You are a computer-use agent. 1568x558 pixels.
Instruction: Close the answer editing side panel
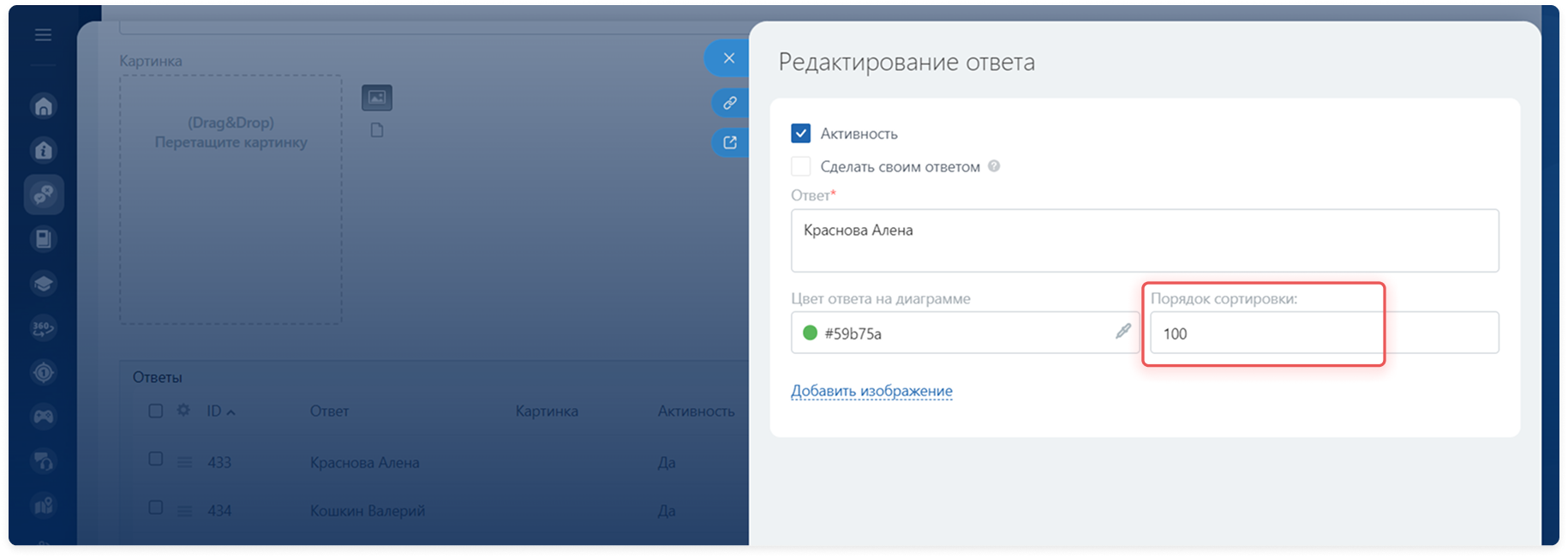(728, 58)
